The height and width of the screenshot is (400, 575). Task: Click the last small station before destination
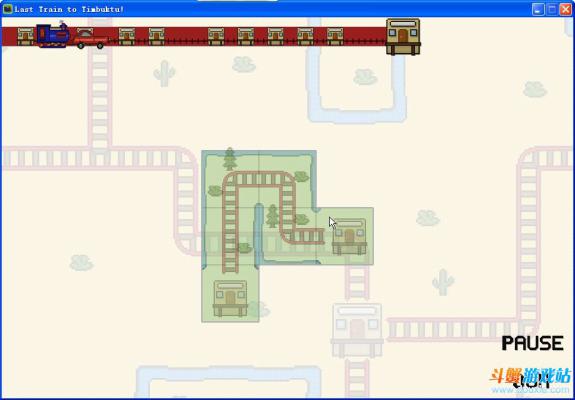click(x=335, y=36)
